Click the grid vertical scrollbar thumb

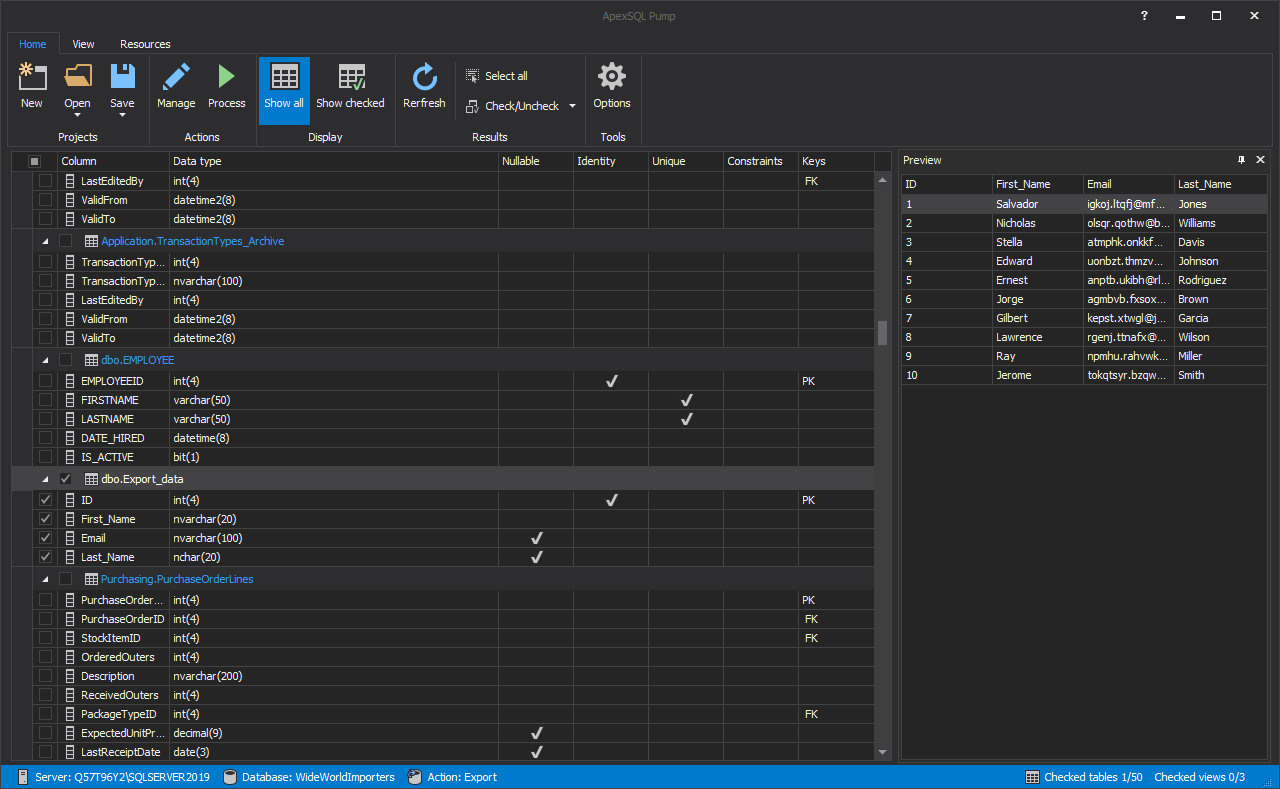coord(883,332)
